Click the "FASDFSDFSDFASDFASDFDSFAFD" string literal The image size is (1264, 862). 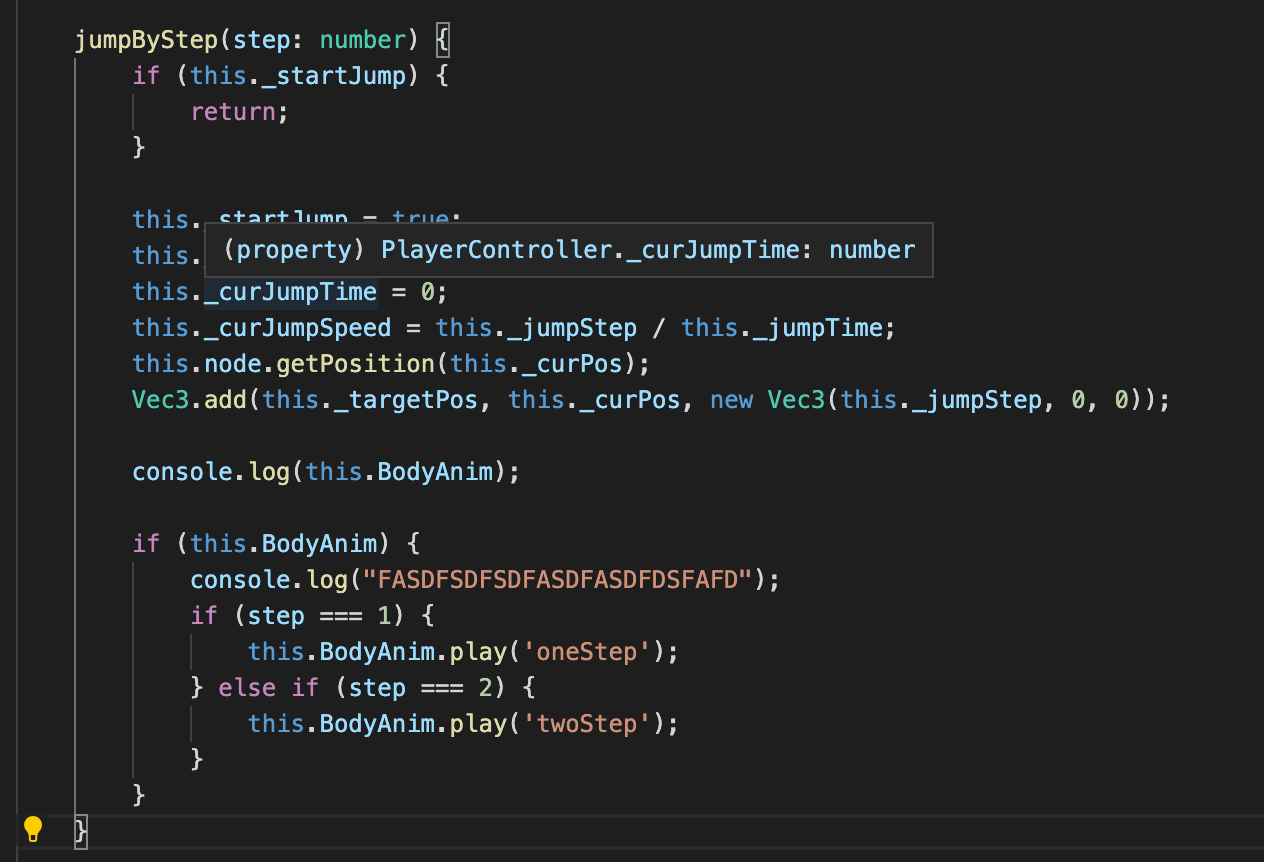point(557,580)
